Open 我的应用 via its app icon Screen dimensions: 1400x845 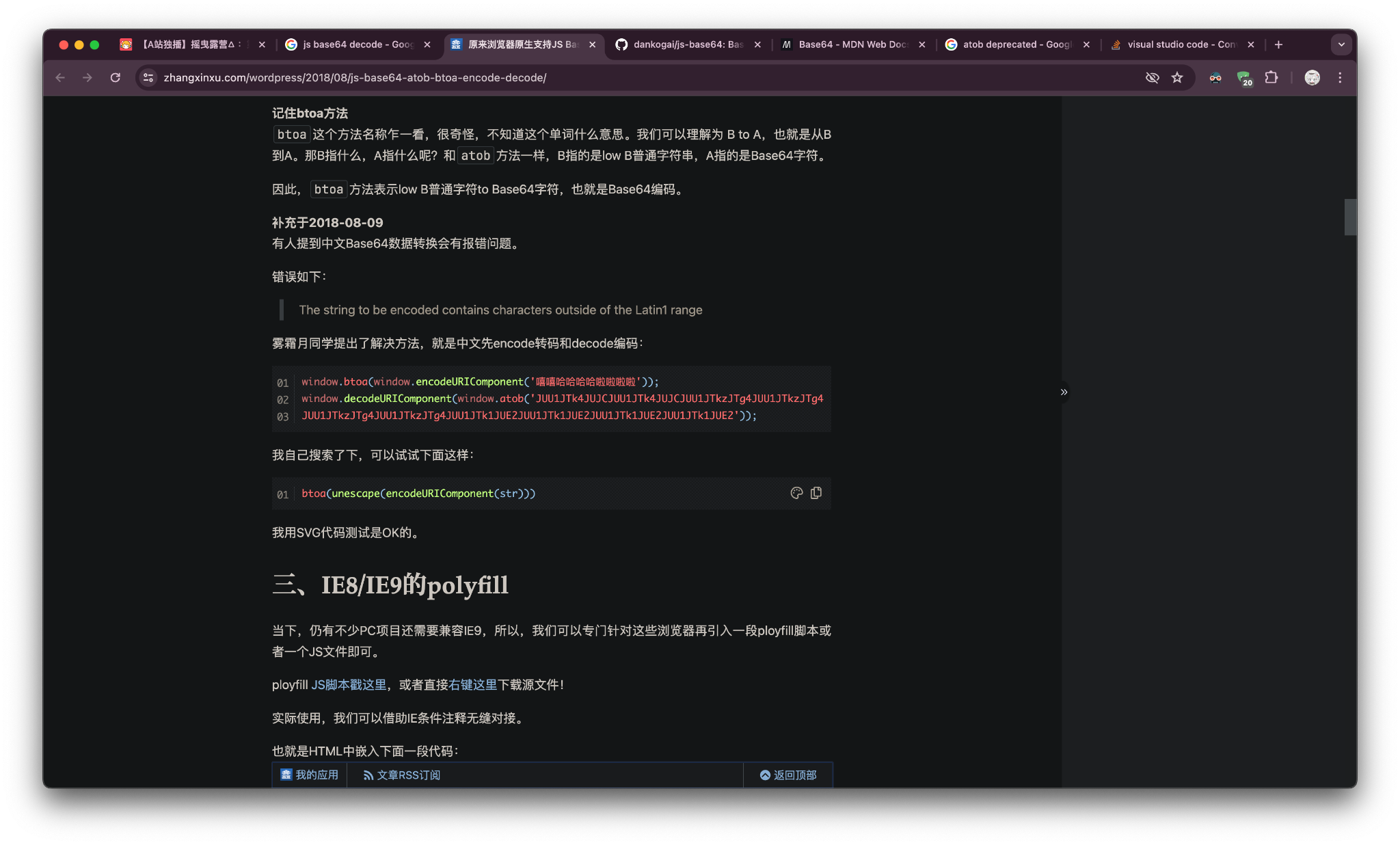288,775
